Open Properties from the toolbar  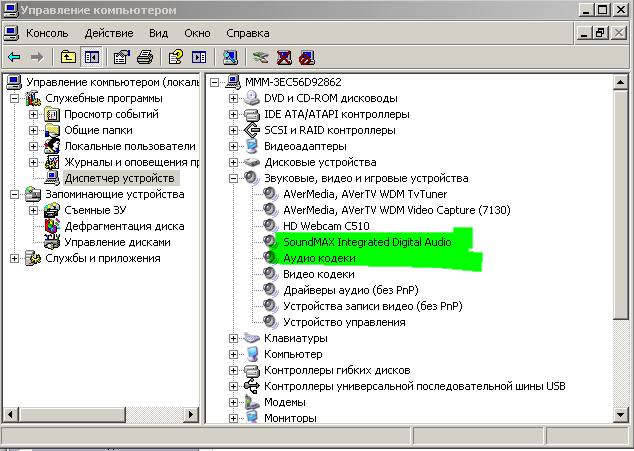(x=122, y=57)
